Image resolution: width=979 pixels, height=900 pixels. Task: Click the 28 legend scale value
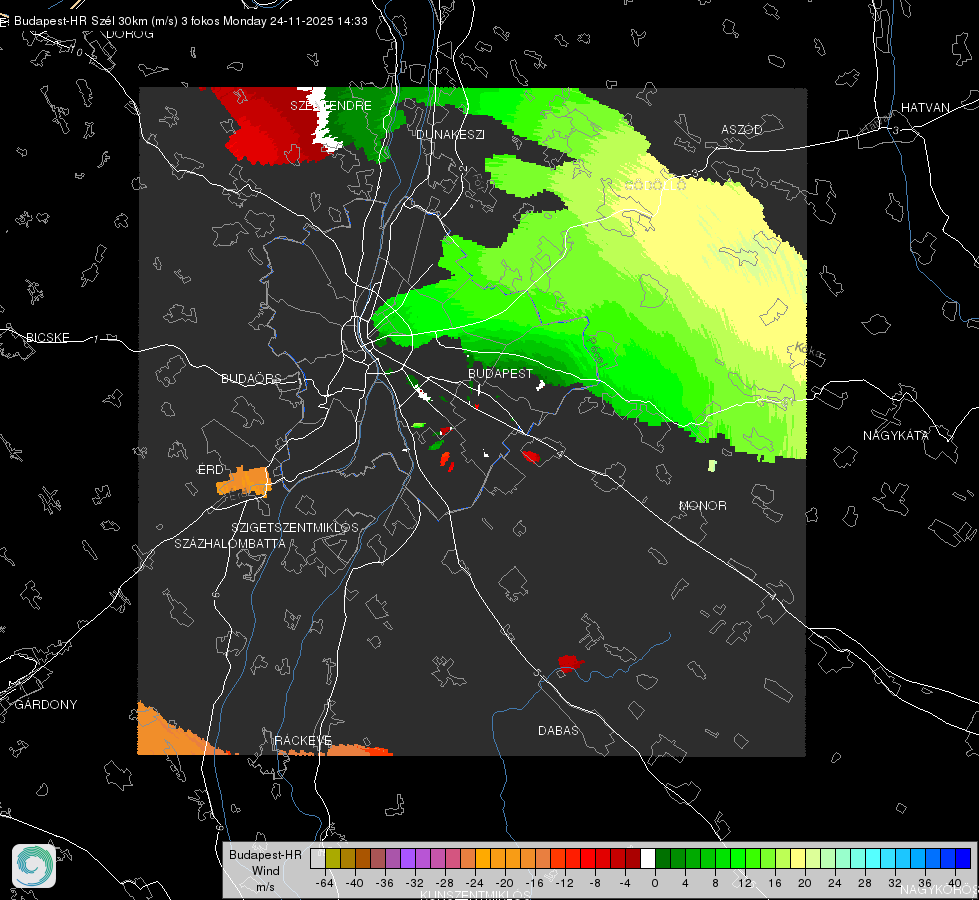click(864, 883)
